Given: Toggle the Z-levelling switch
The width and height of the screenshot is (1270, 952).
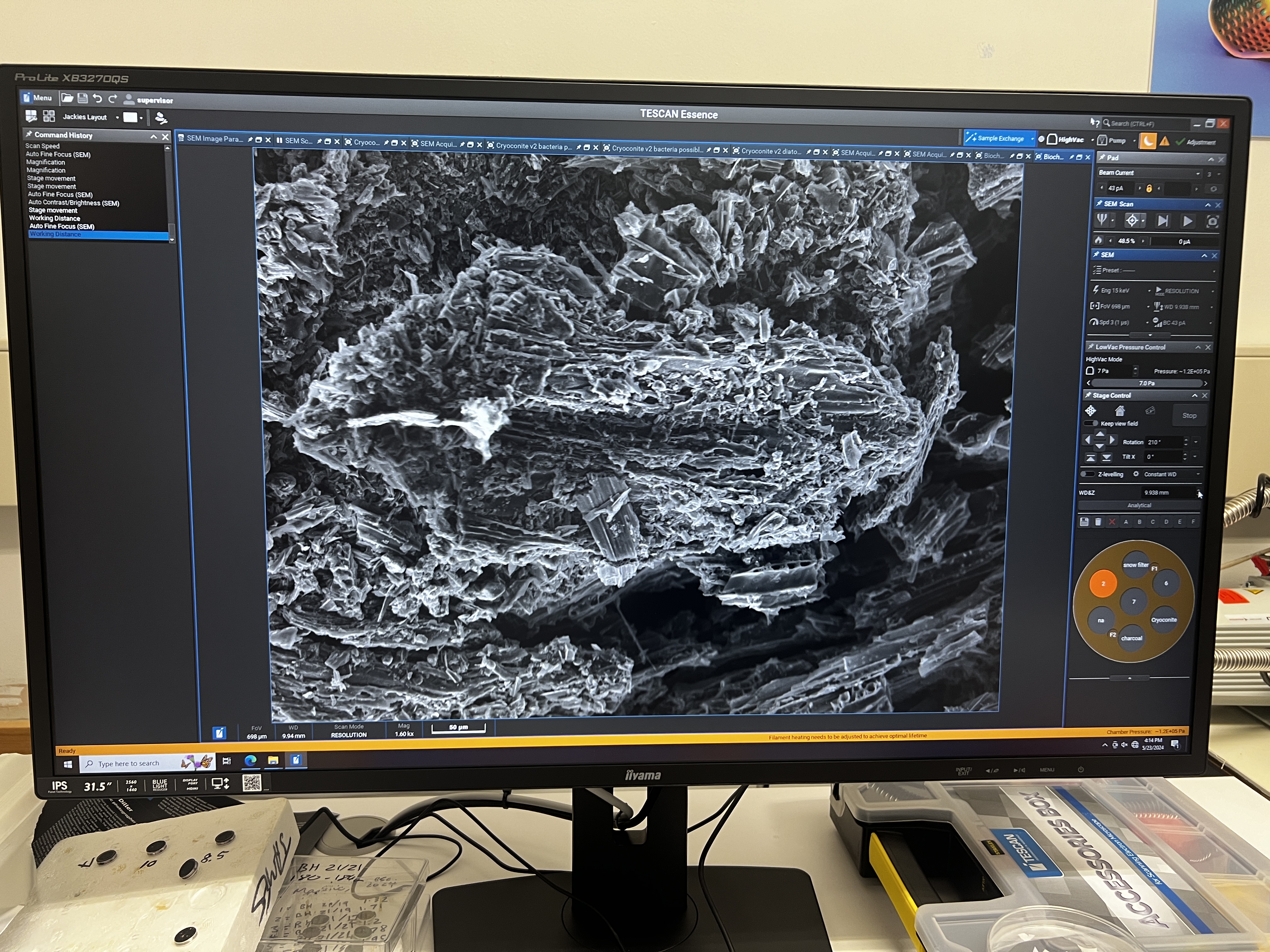Looking at the screenshot, I should 1087,474.
